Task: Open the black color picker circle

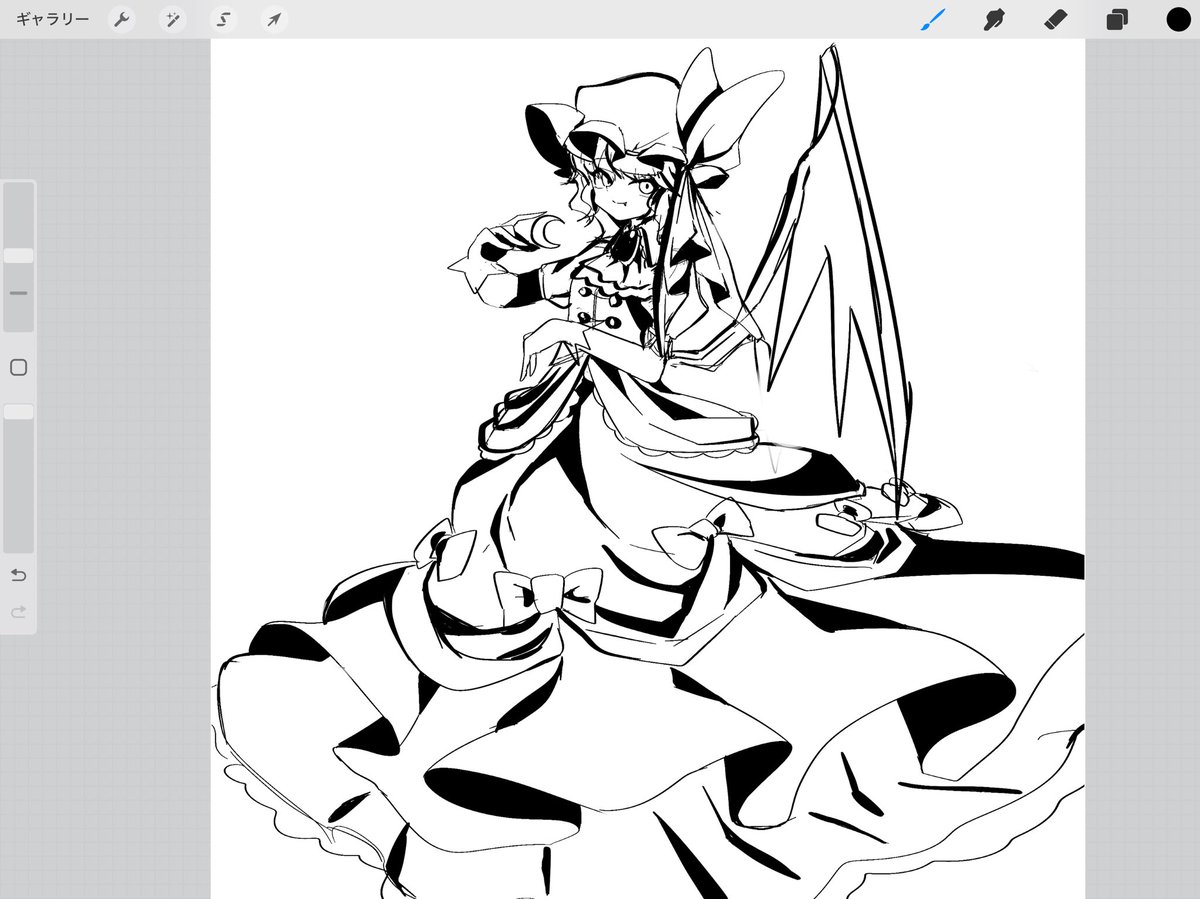Action: tap(1178, 19)
